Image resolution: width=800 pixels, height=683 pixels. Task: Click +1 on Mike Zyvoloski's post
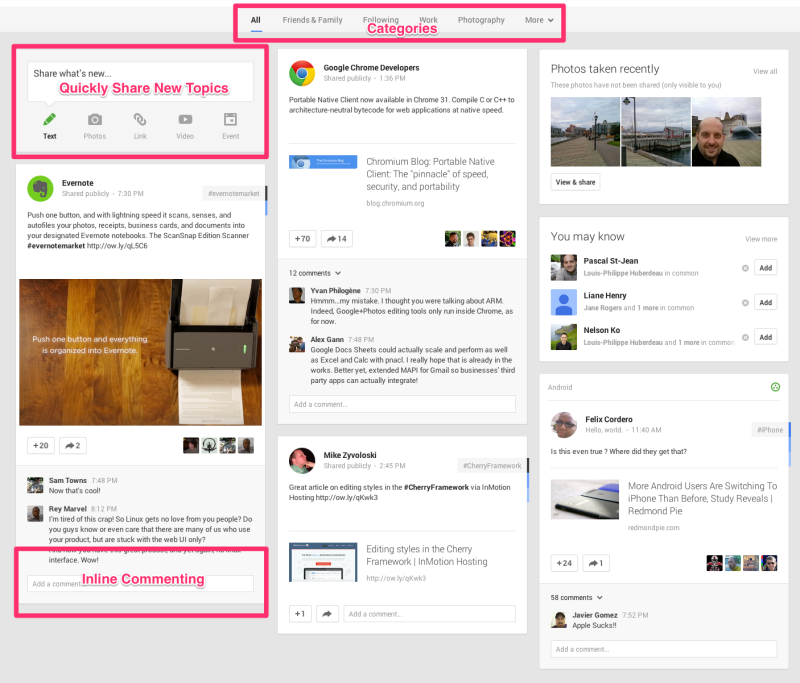coord(300,614)
